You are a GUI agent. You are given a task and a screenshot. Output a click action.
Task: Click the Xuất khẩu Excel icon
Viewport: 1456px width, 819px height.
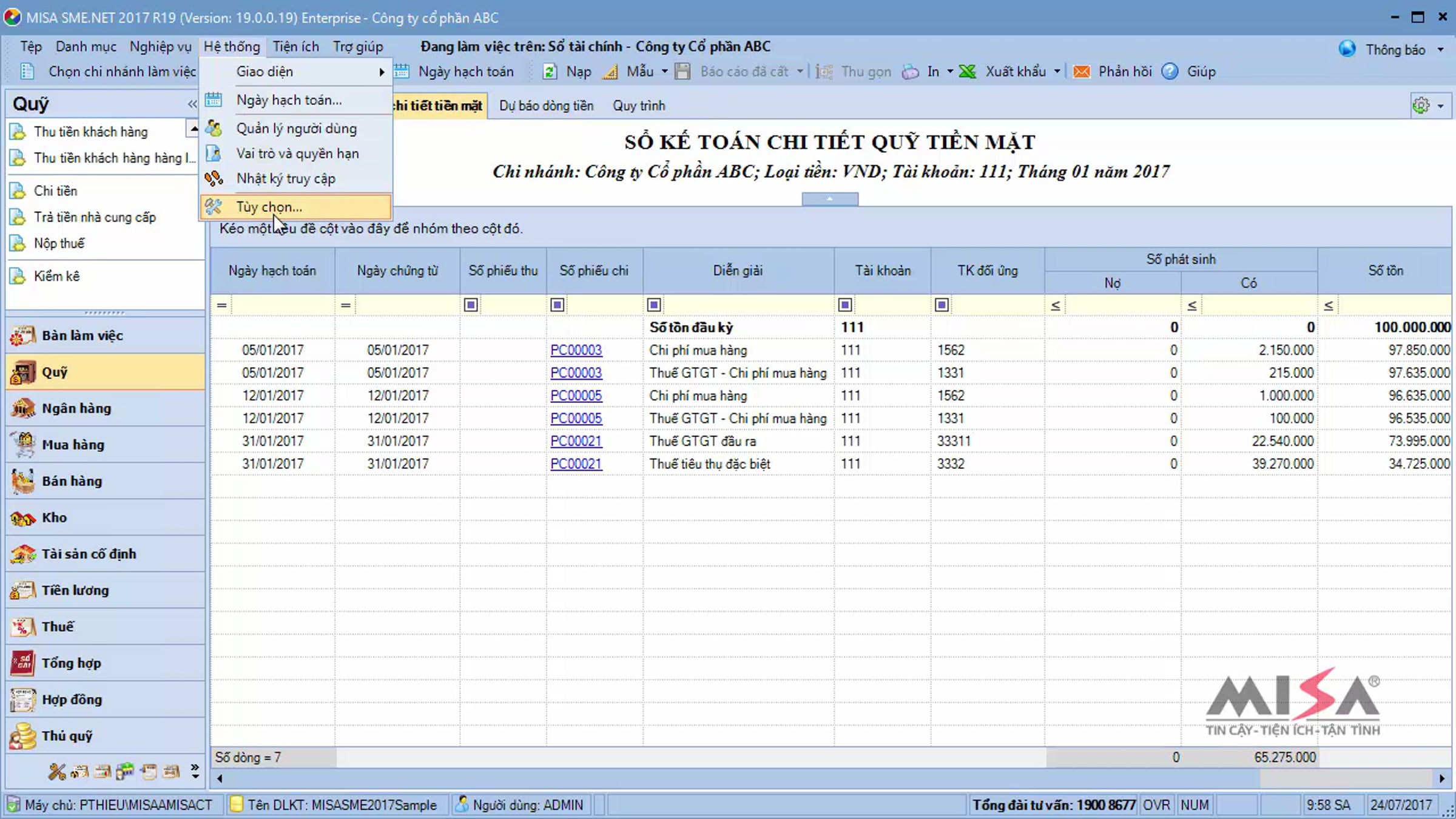968,72
